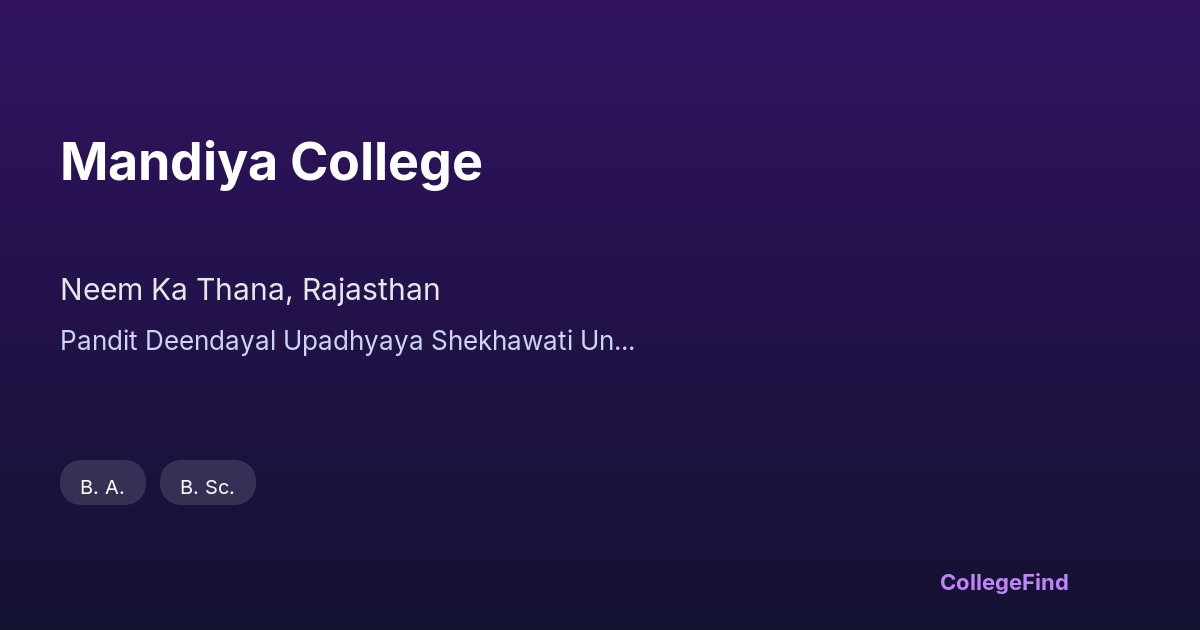Viewport: 1200px width, 630px height.
Task: Click the "Find" part of the CollegeFind logo
Action: coord(1045,582)
